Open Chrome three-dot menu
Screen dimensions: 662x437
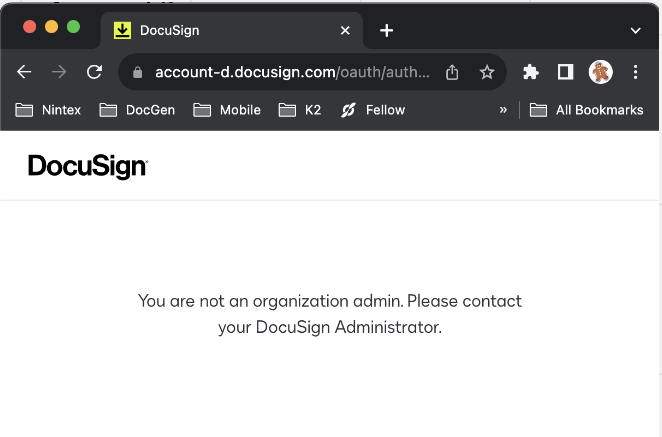tap(635, 72)
